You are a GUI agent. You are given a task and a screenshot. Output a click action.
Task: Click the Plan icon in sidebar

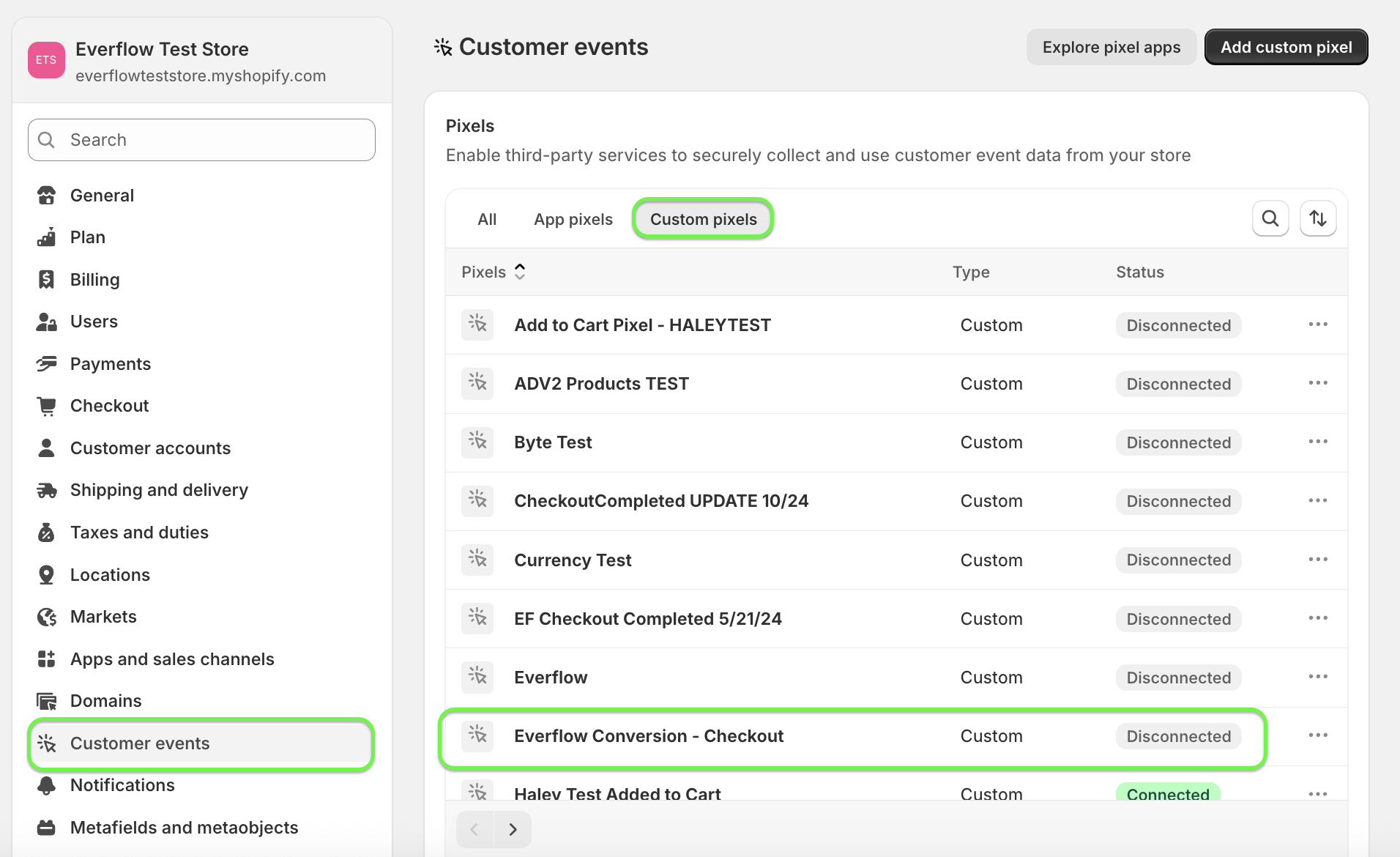coord(47,237)
